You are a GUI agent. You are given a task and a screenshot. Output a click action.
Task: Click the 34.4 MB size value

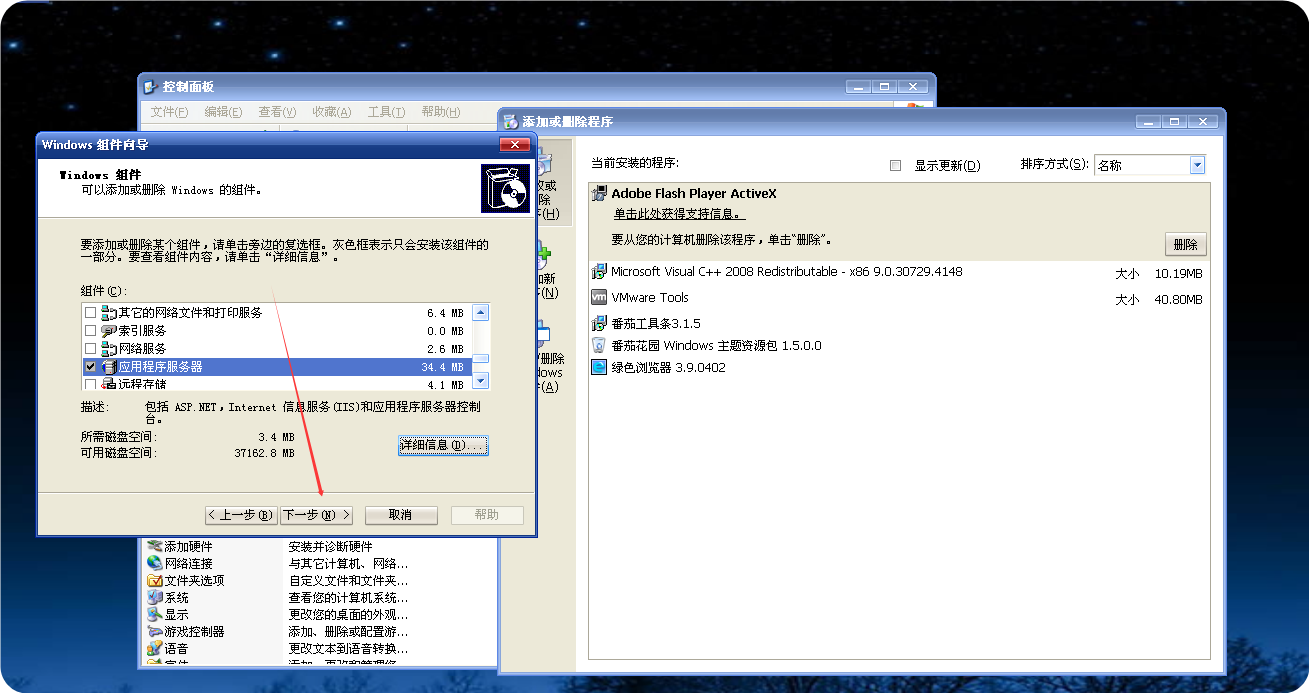[x=442, y=367]
